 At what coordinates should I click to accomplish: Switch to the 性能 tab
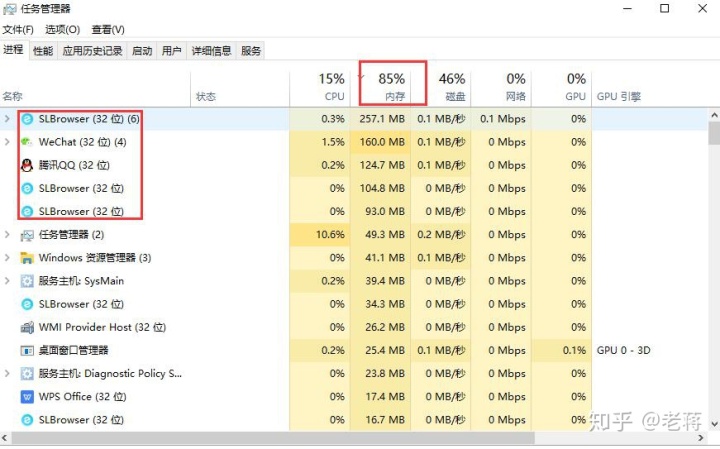click(x=43, y=51)
